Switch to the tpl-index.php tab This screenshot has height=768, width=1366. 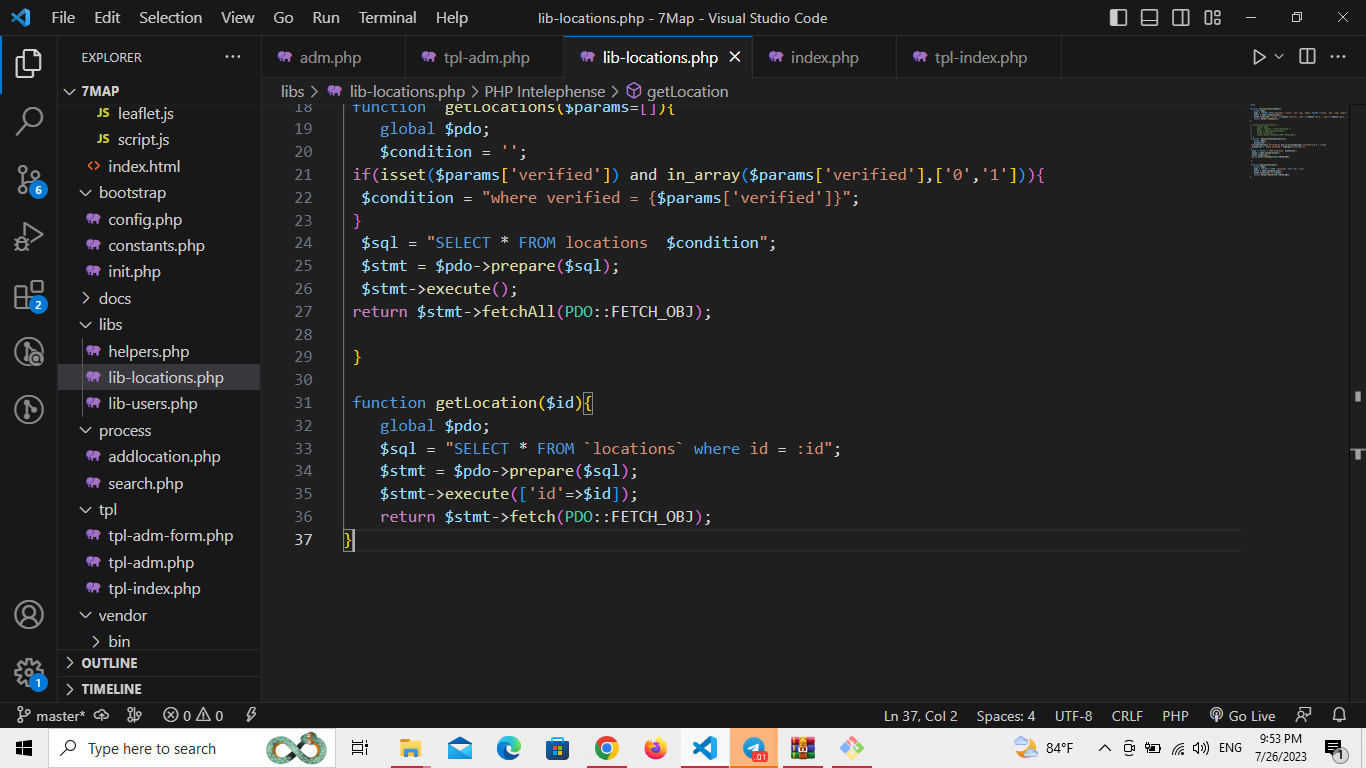(980, 57)
